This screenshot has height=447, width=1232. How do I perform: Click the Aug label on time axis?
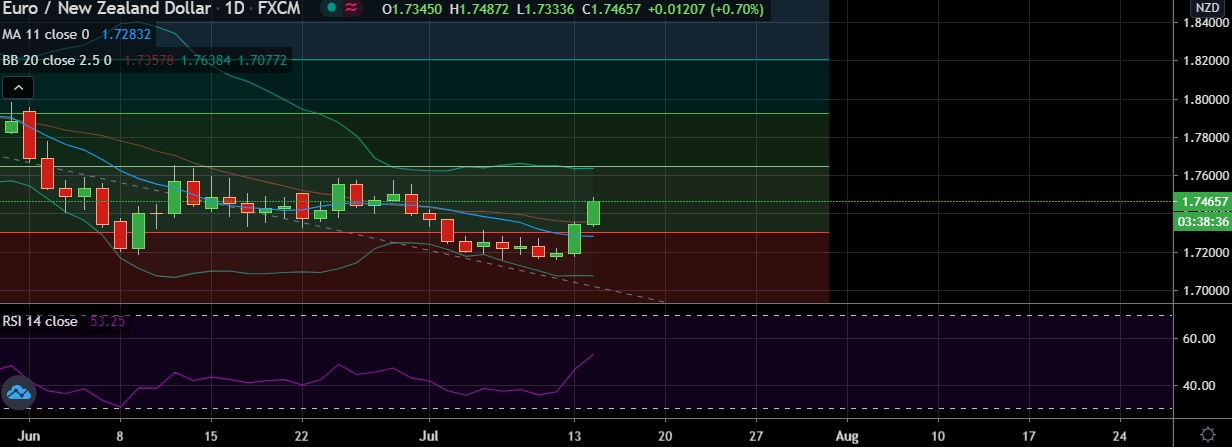point(846,437)
